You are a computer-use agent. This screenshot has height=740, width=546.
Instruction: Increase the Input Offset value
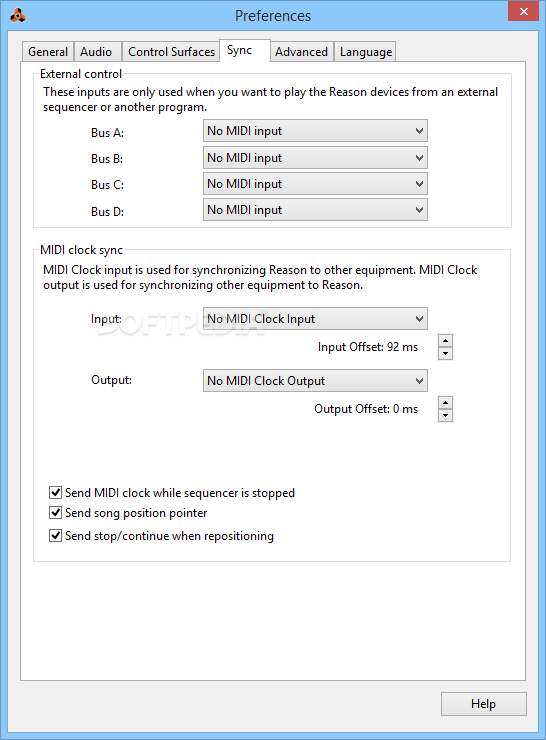pos(445,340)
